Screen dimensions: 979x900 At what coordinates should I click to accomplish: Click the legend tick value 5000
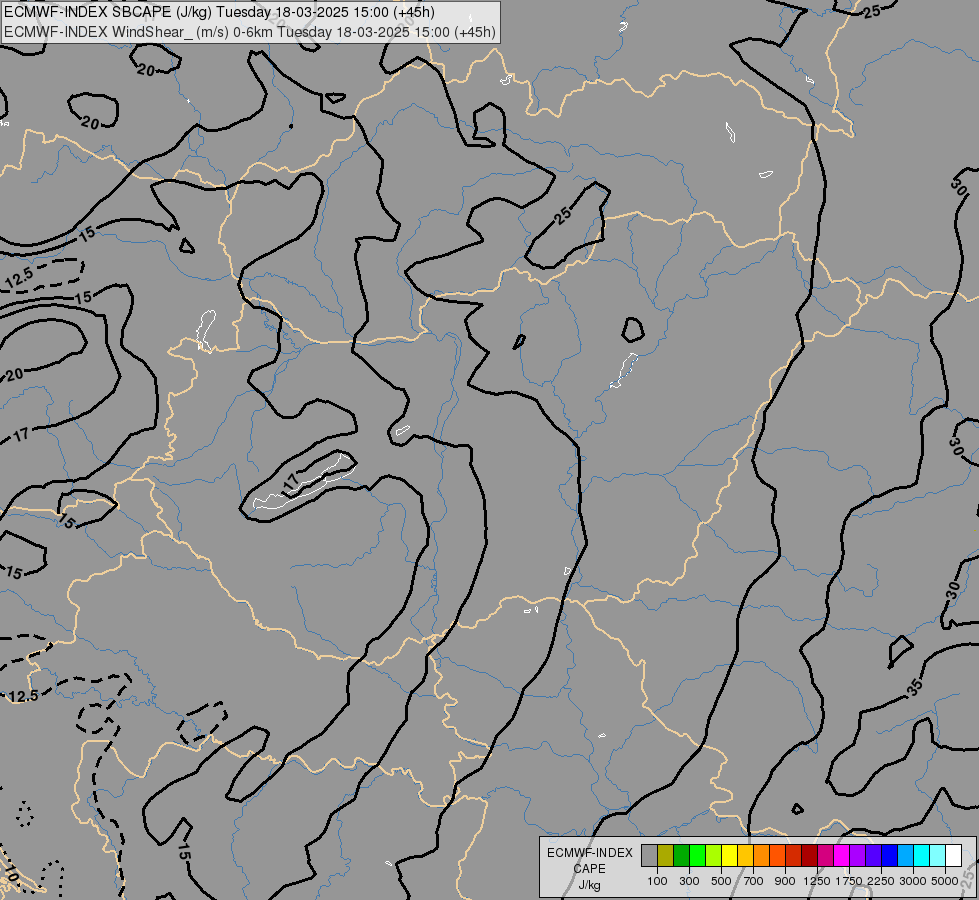(x=945, y=881)
